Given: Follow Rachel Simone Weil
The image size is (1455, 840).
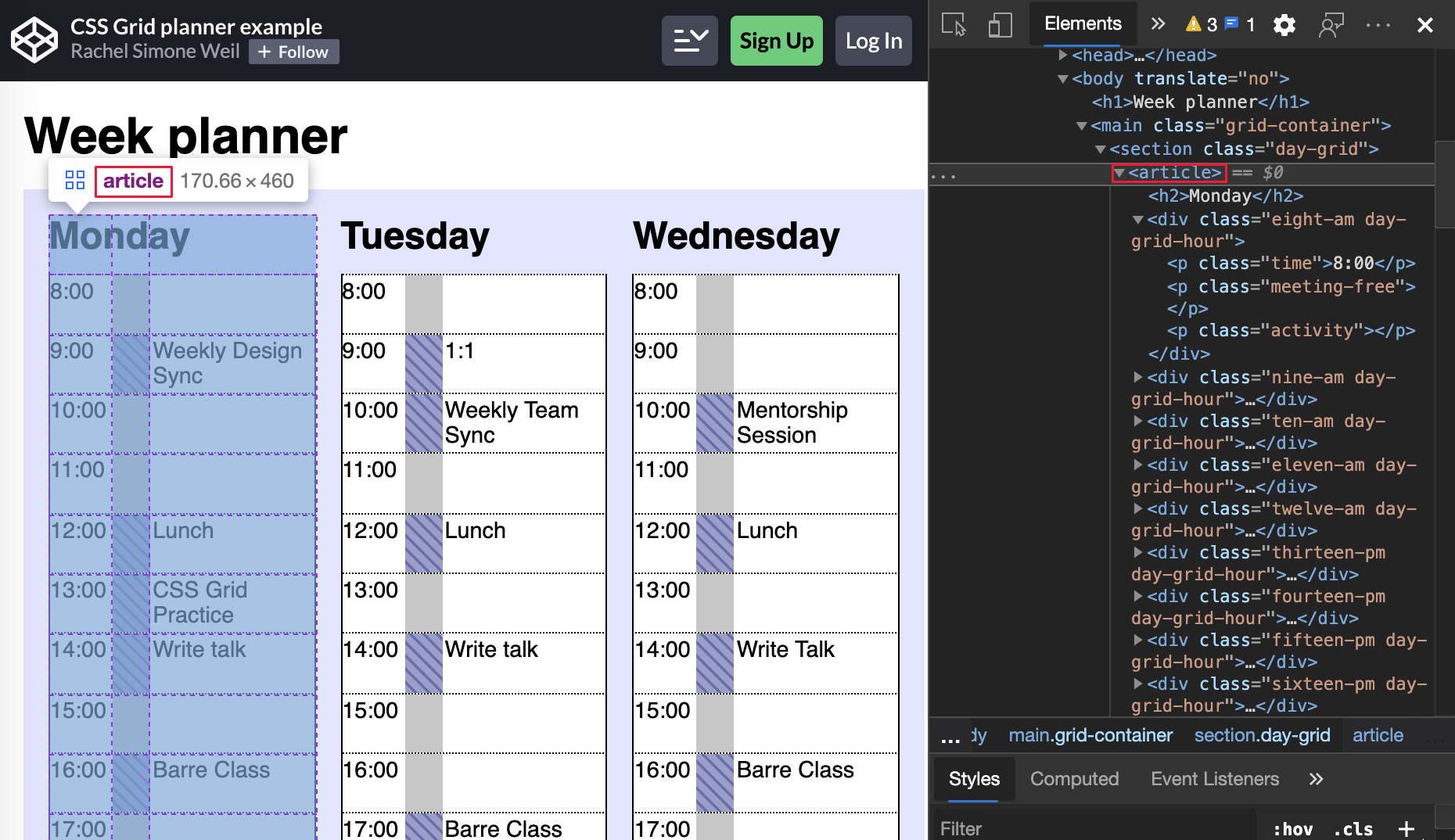Looking at the screenshot, I should 293,52.
